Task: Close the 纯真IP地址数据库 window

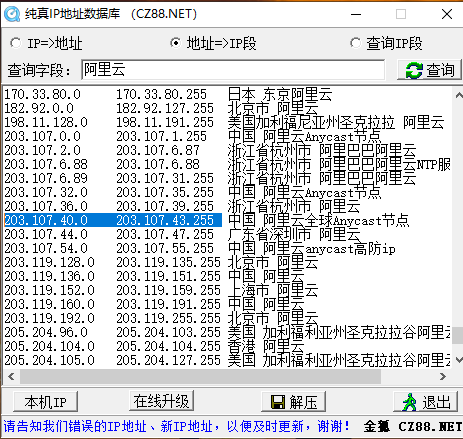Action: (x=447, y=14)
